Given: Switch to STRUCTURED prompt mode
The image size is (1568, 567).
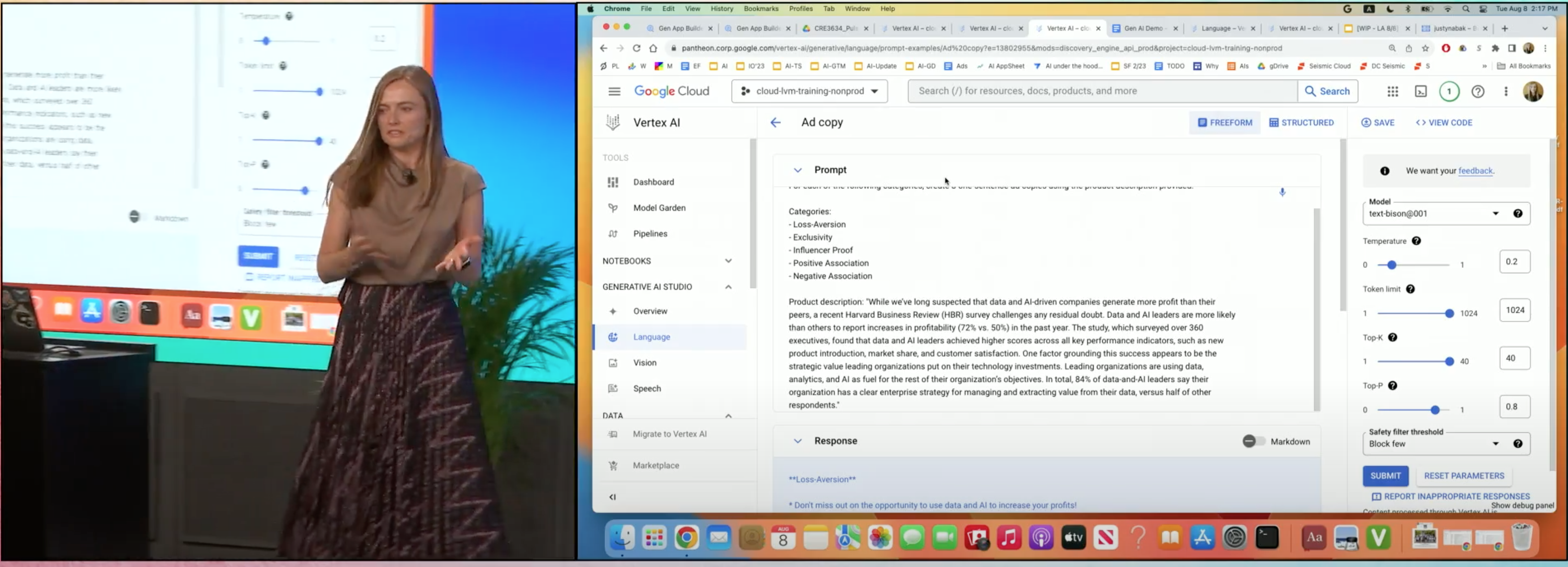Looking at the screenshot, I should [1301, 122].
